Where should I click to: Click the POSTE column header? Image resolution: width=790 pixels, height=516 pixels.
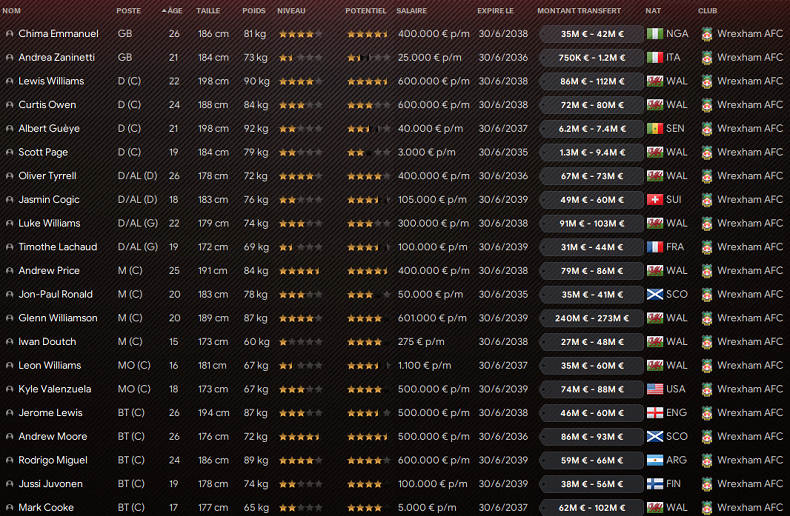point(129,10)
